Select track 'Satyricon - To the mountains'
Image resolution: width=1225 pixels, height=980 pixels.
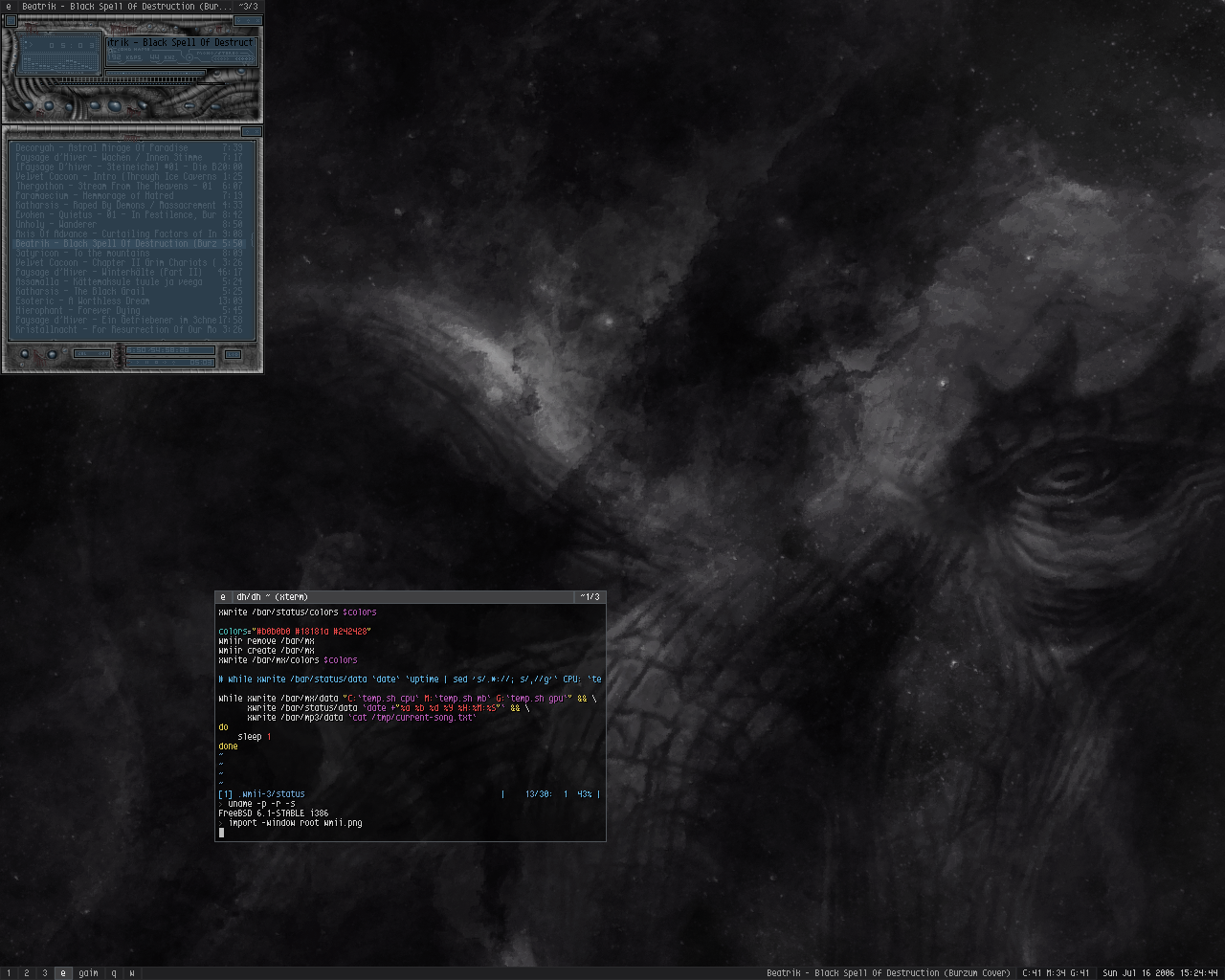click(82, 254)
